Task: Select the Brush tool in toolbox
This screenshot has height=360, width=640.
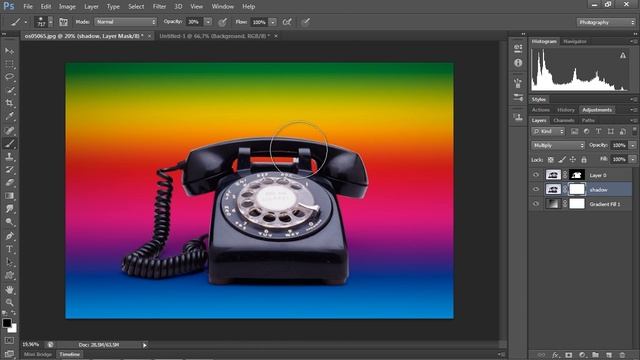Action: [9, 144]
